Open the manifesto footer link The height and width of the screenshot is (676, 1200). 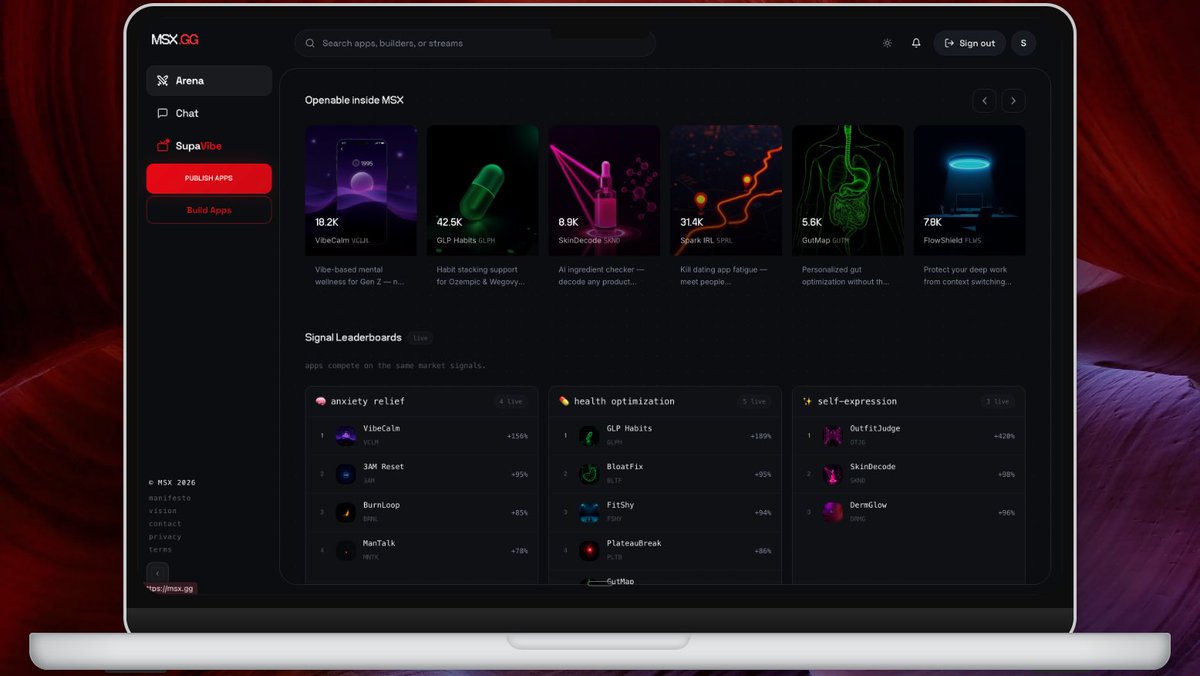tap(169, 497)
